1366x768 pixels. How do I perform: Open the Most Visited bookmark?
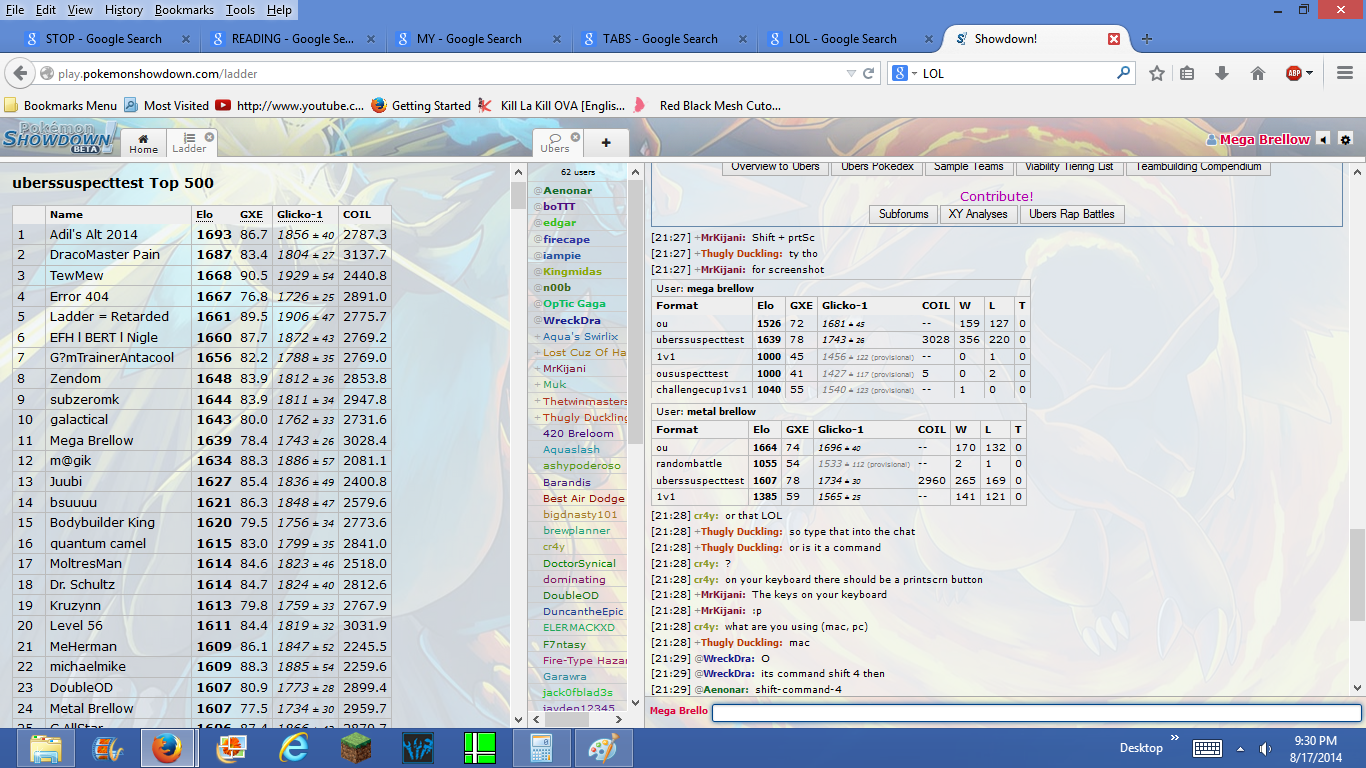[x=166, y=105]
